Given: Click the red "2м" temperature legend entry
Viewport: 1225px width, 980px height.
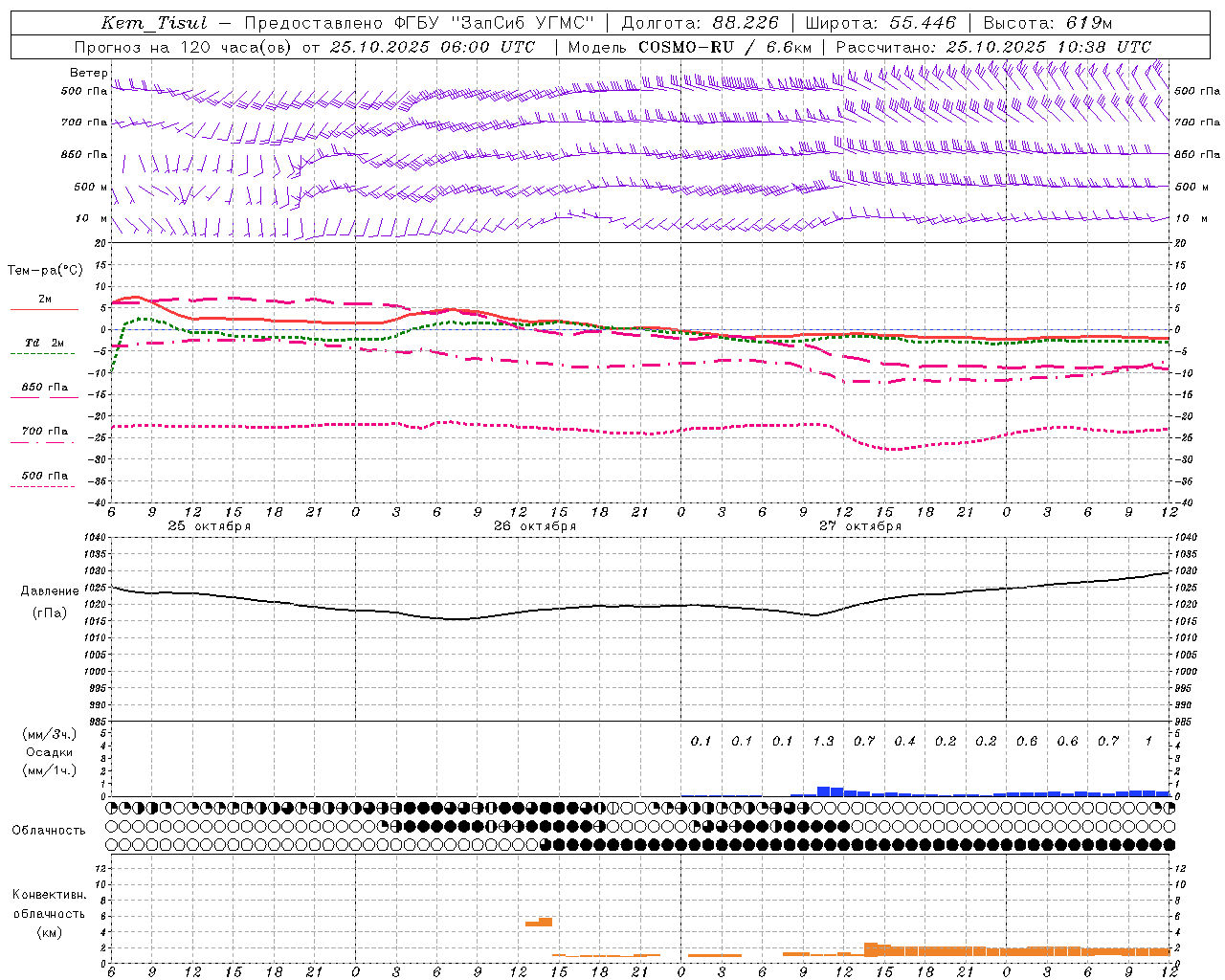Looking at the screenshot, I should (x=45, y=300).
